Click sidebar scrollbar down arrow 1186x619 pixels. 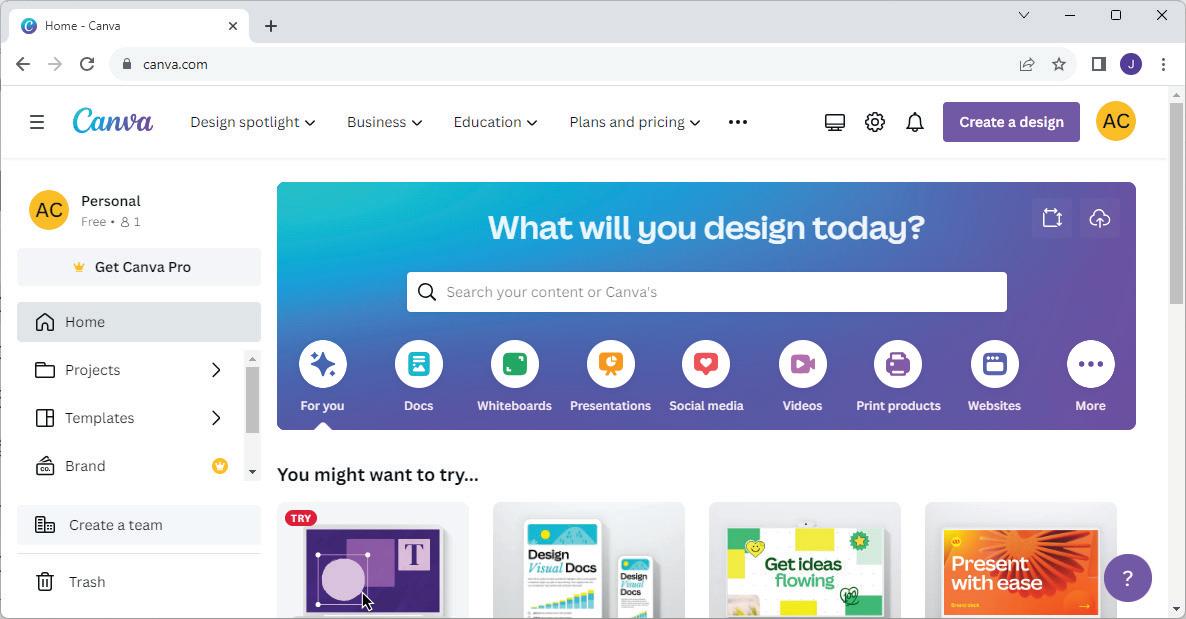tap(253, 471)
